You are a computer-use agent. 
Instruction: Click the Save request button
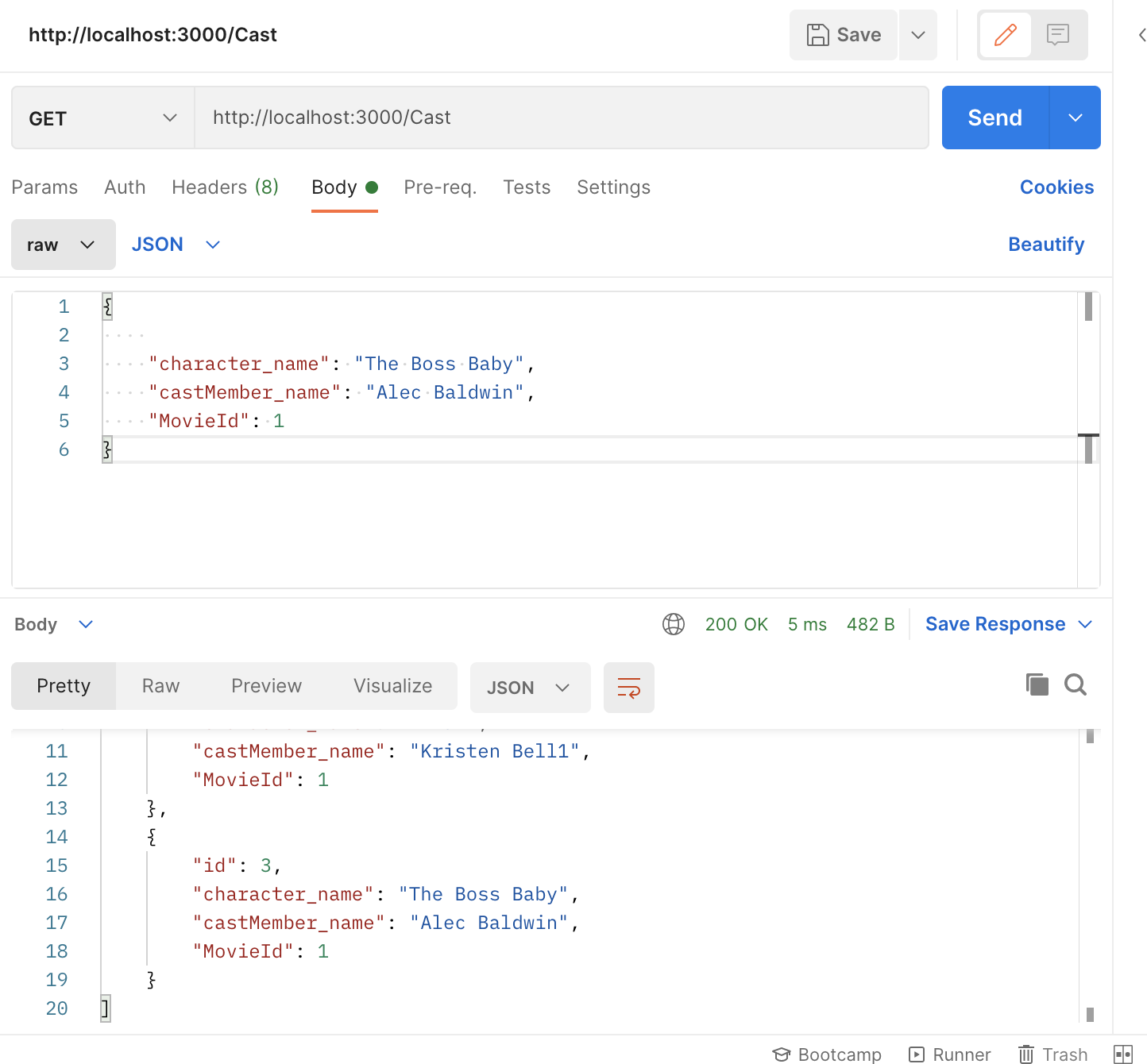pos(844,35)
